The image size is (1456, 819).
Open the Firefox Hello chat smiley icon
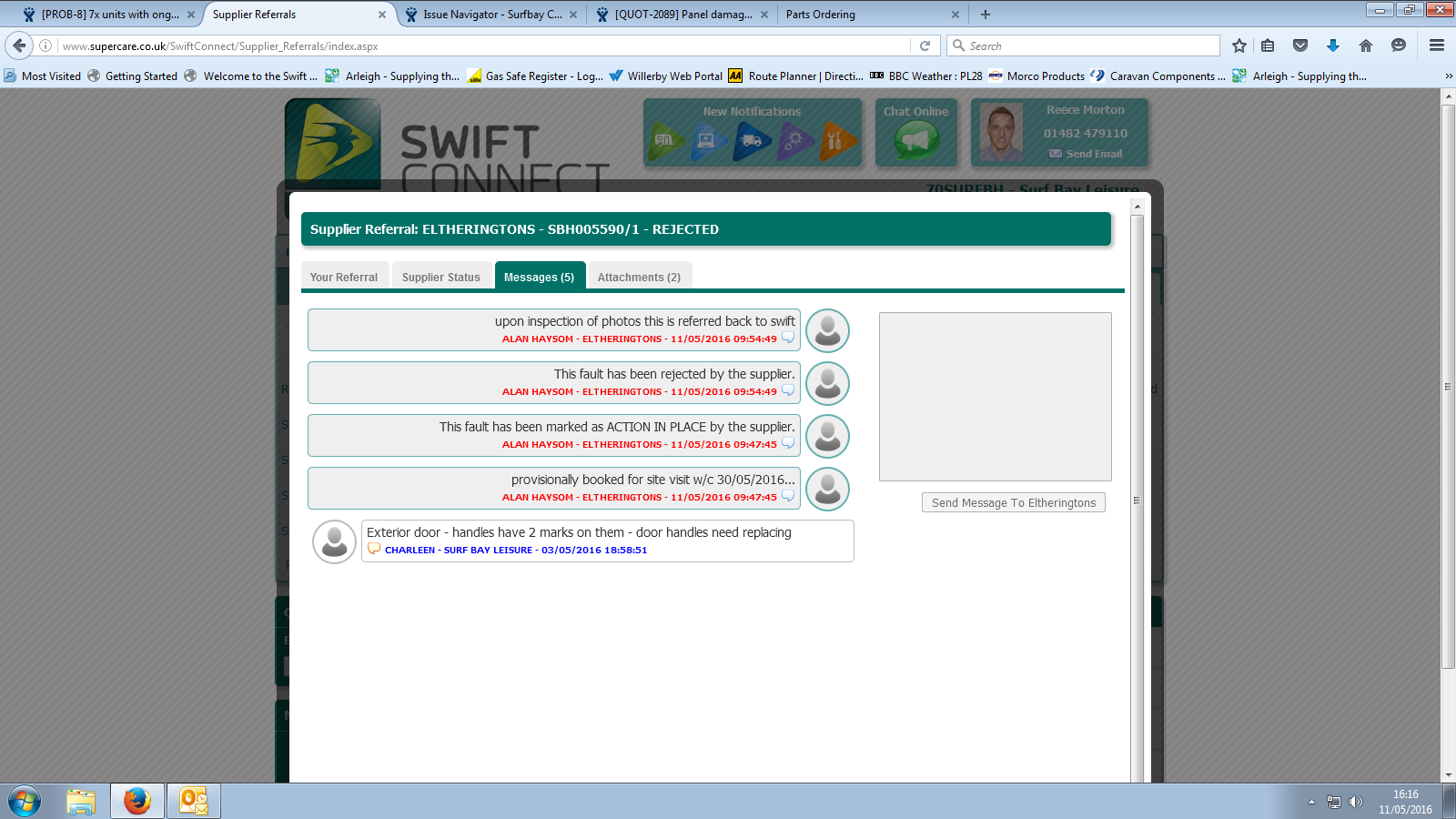(x=1399, y=45)
